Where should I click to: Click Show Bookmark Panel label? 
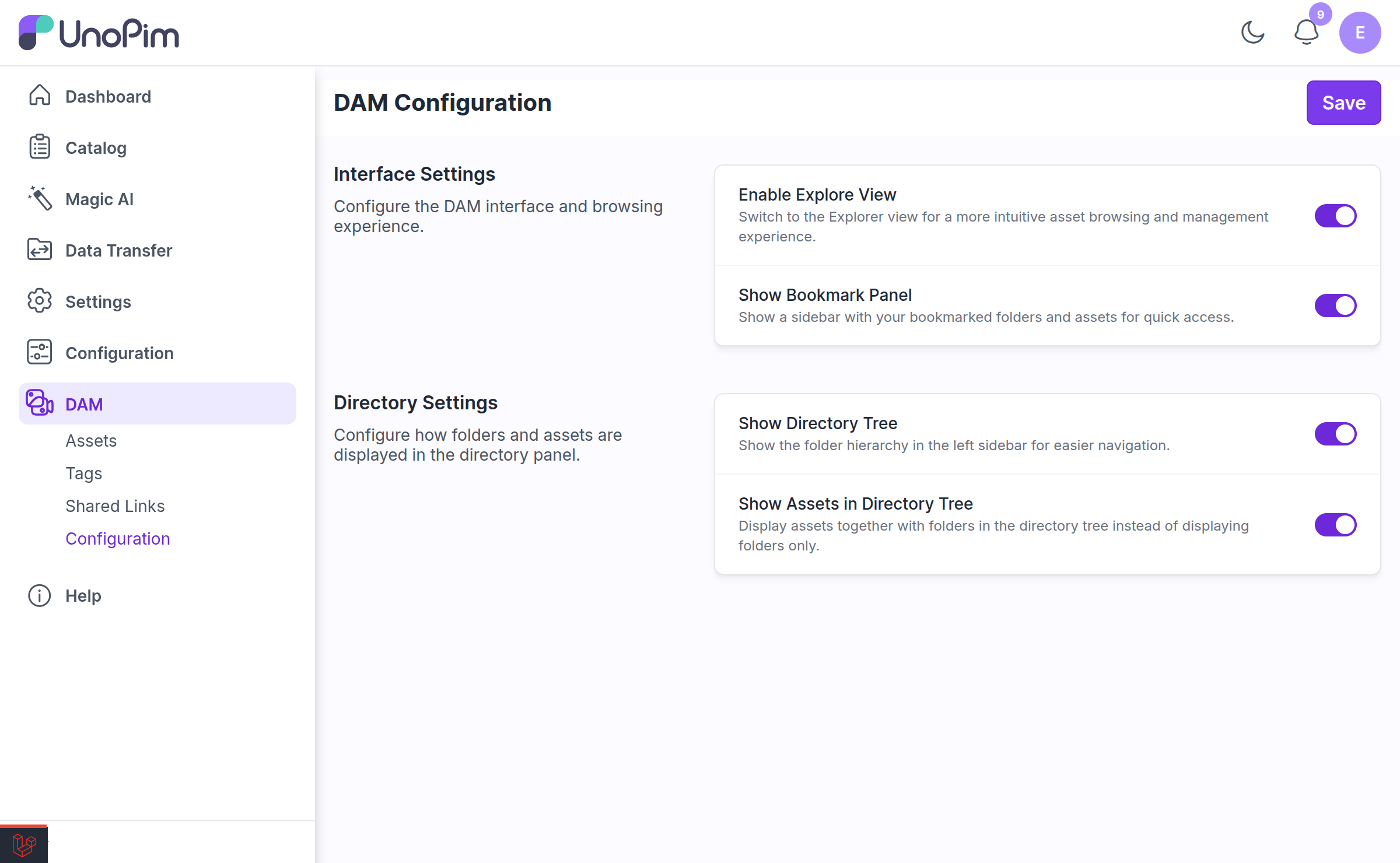coord(825,294)
